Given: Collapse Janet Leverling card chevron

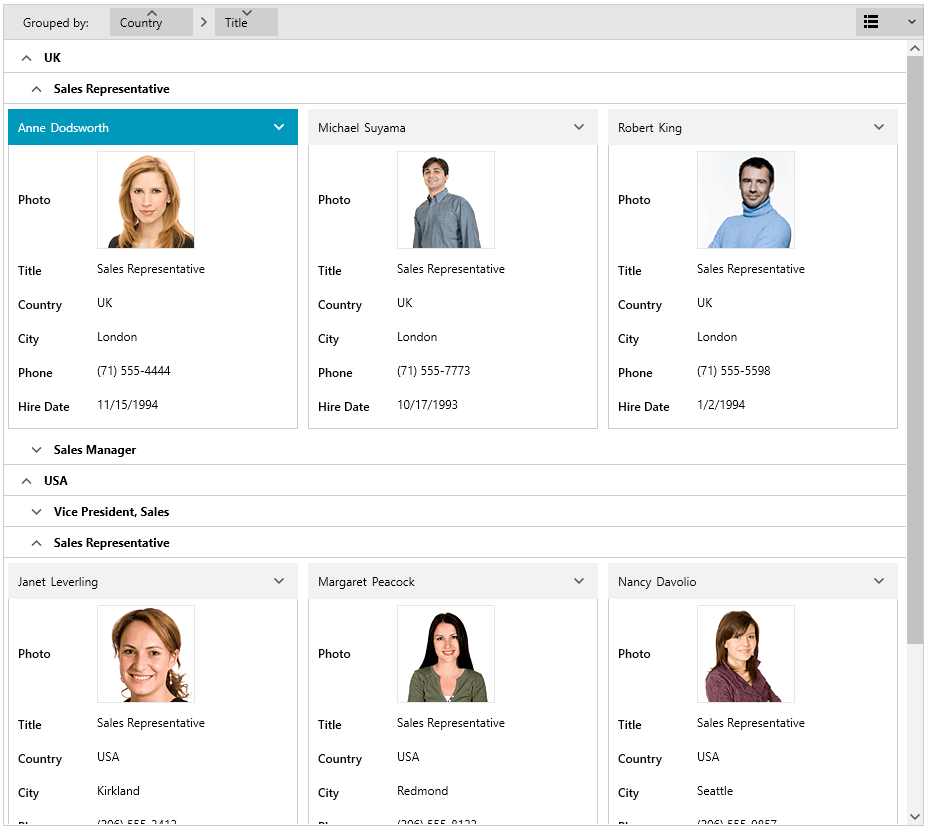Looking at the screenshot, I should click(279, 581).
